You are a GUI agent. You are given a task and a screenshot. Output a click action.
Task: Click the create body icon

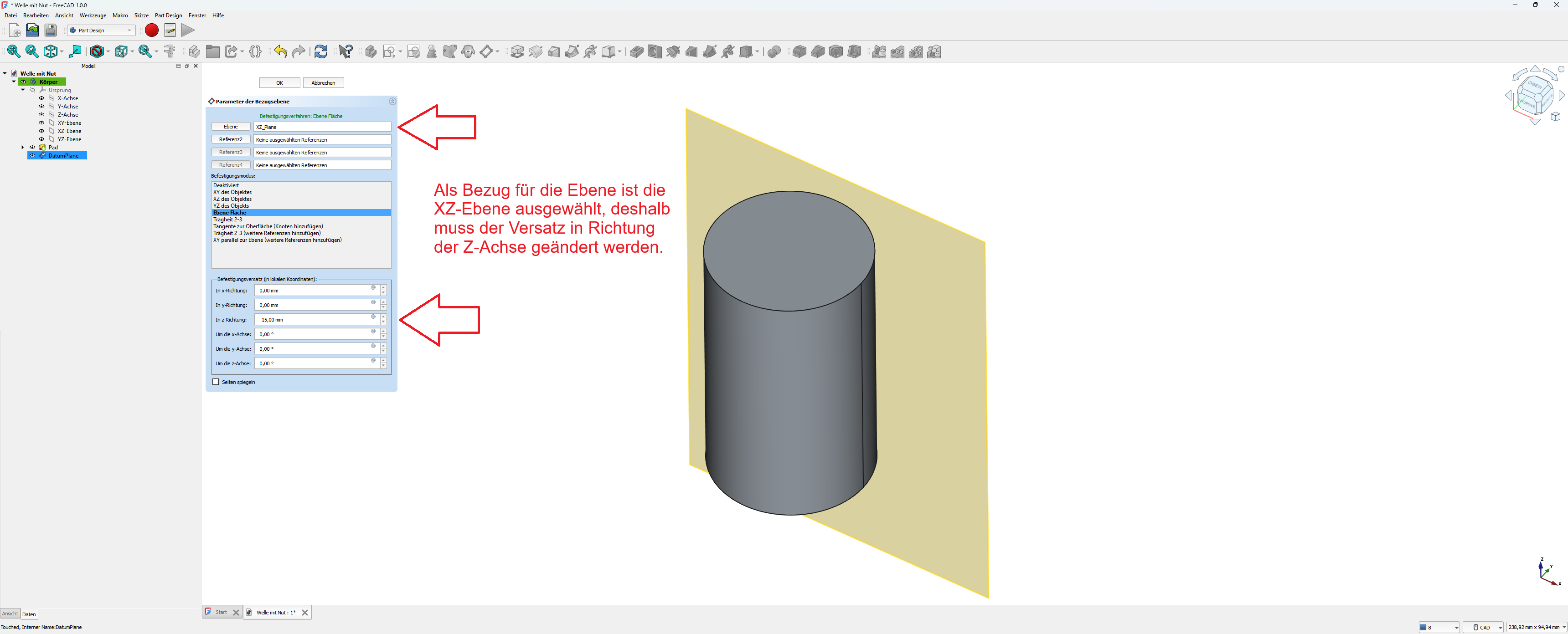371,52
